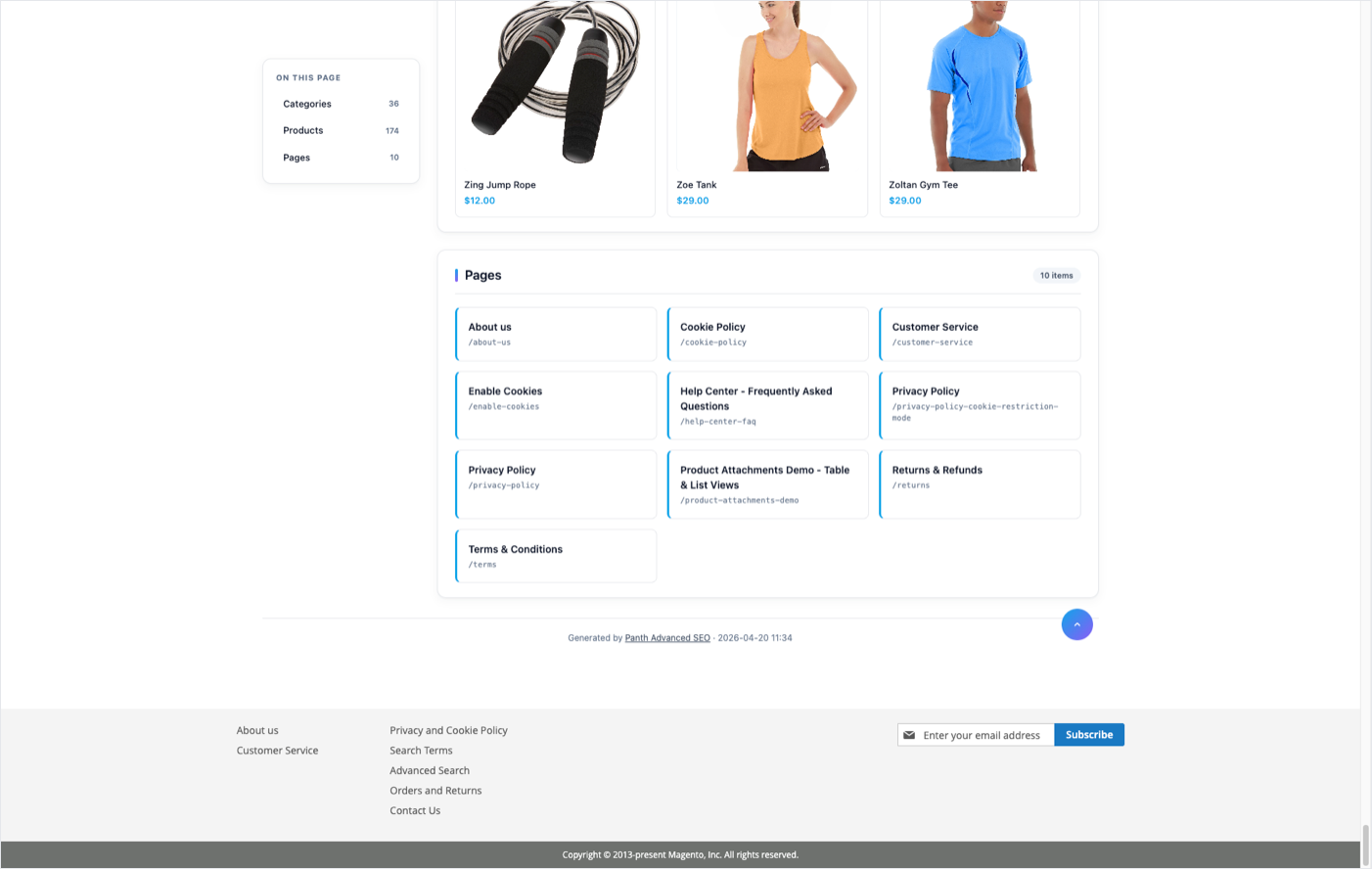Click the Zoe Tank product image
The image size is (1372, 869).
767,83
